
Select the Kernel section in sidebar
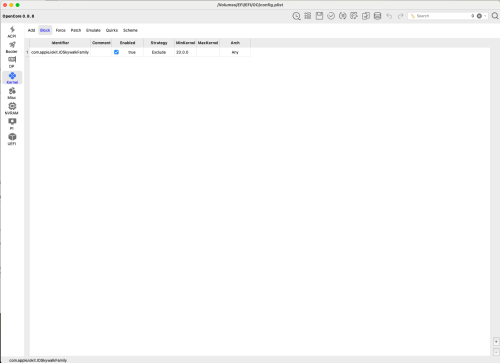tap(12, 78)
